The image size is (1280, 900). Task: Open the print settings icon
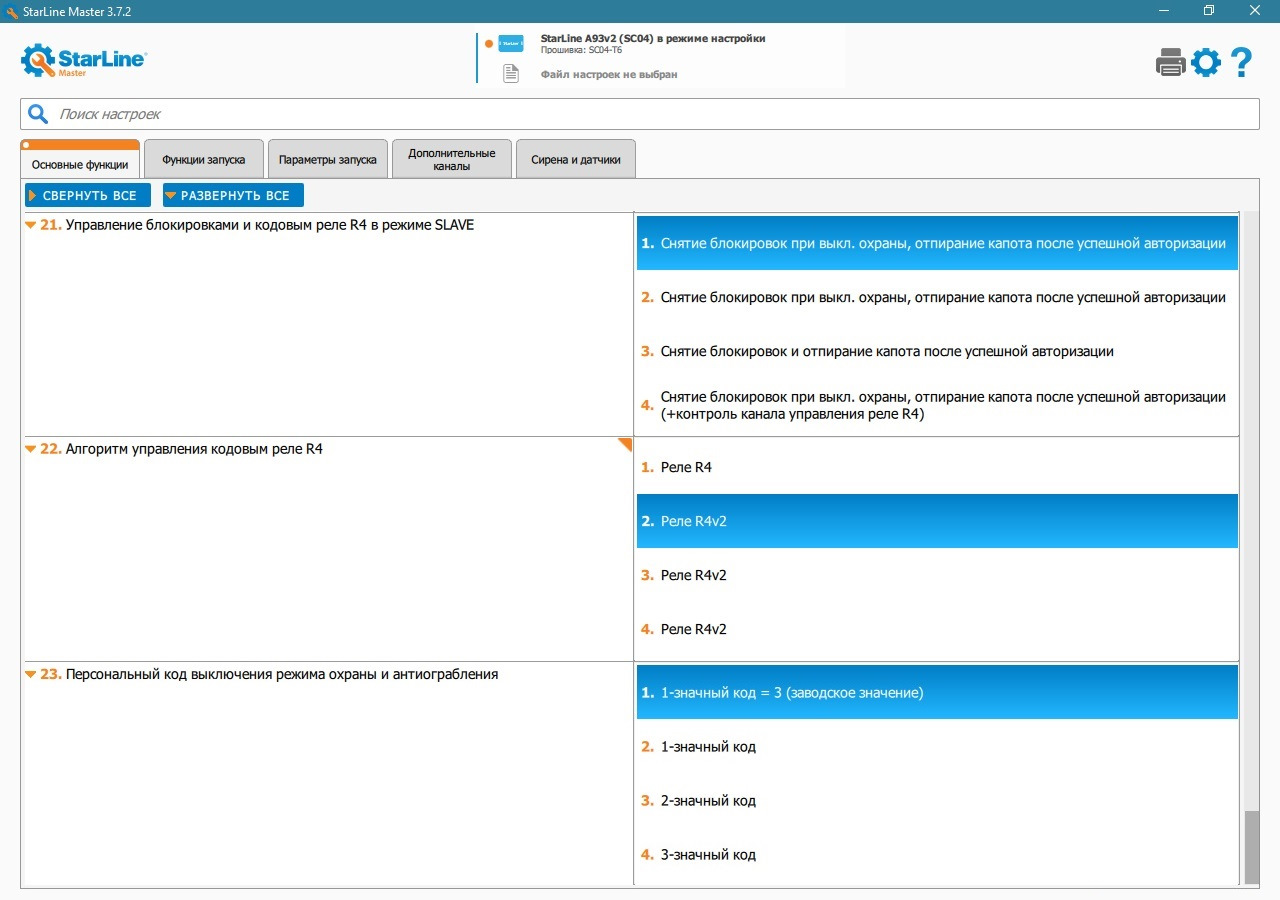pyautogui.click(x=1170, y=62)
